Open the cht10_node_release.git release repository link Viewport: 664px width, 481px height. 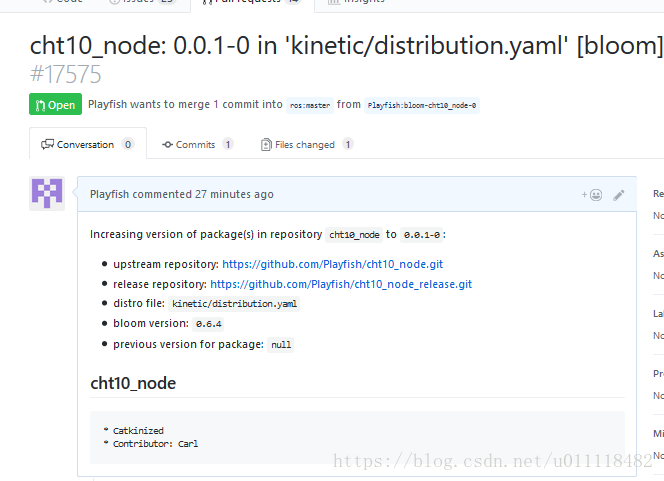[341, 284]
